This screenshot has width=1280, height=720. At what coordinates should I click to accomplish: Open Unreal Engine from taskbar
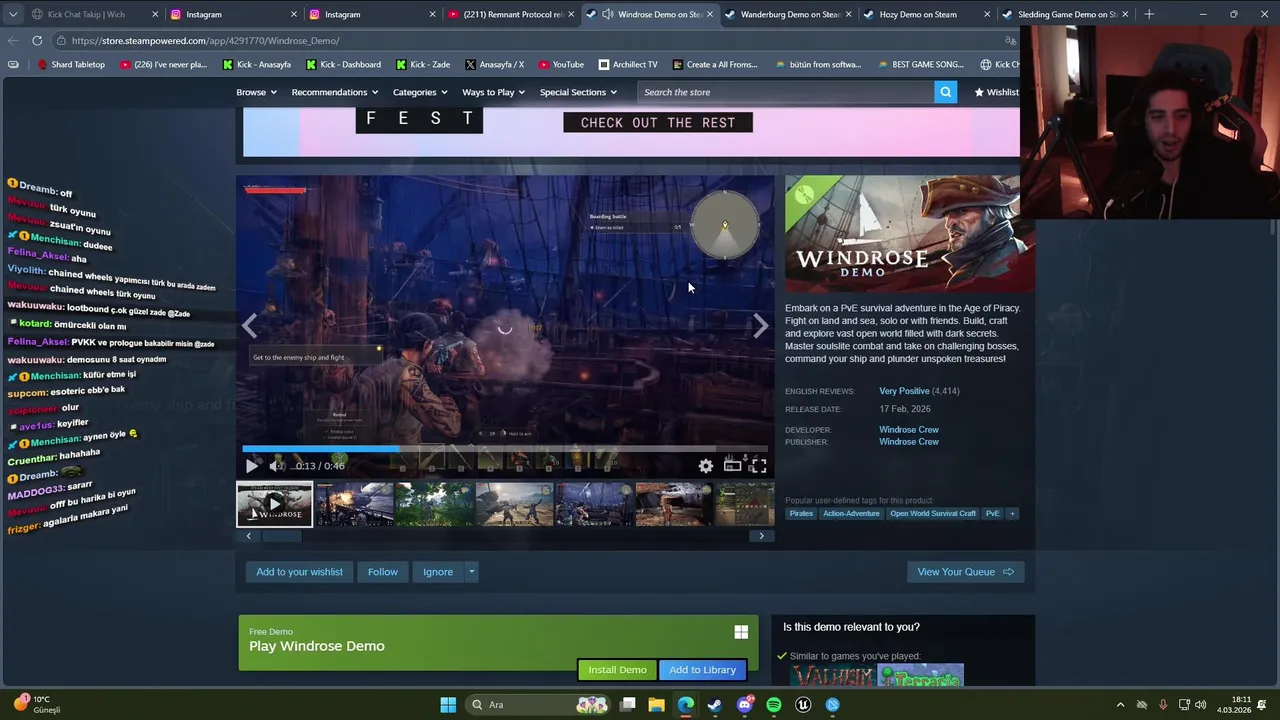[x=803, y=705]
